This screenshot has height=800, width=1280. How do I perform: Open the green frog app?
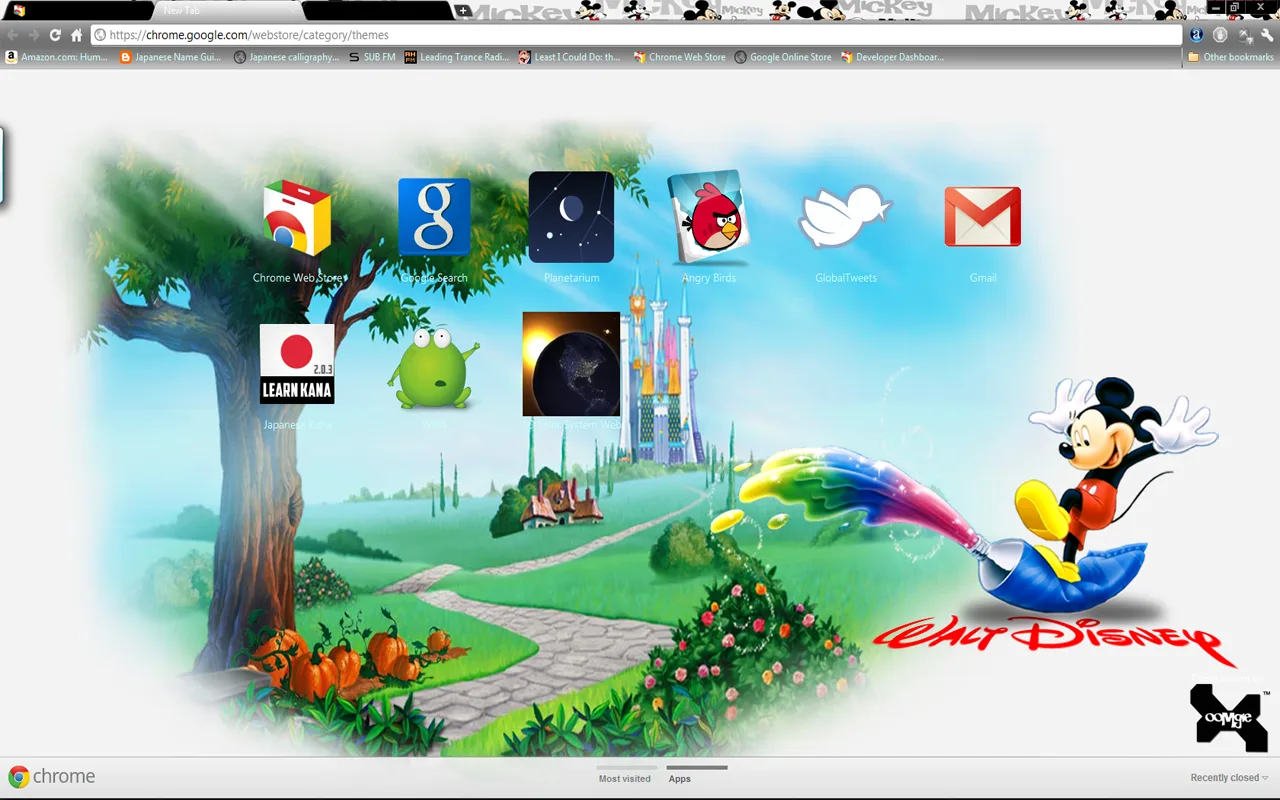(434, 367)
